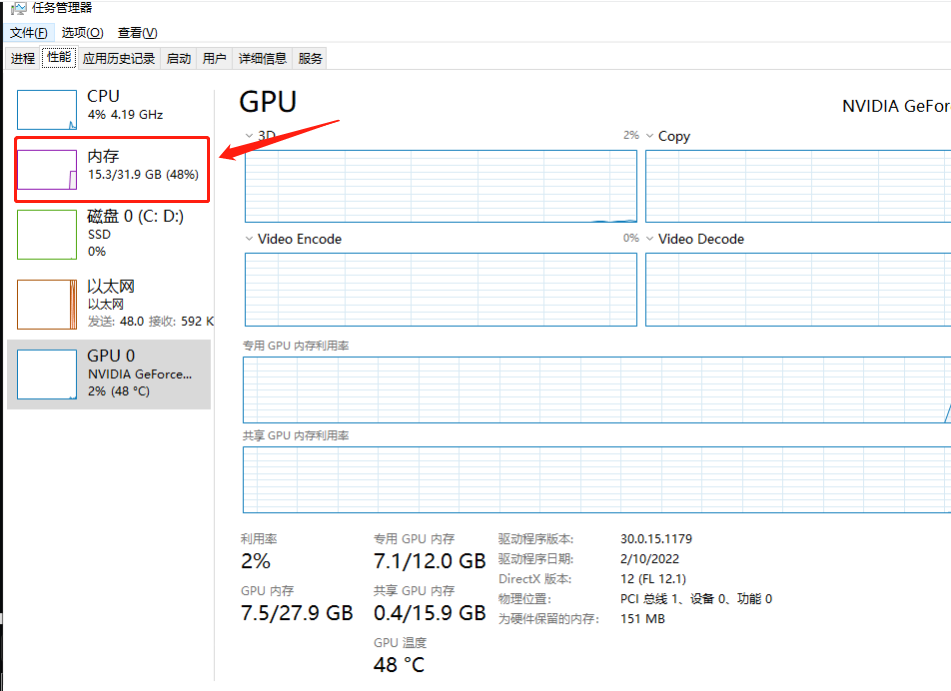Open the 查看(V) menu
The width and height of the screenshot is (951, 691).
coord(137,33)
